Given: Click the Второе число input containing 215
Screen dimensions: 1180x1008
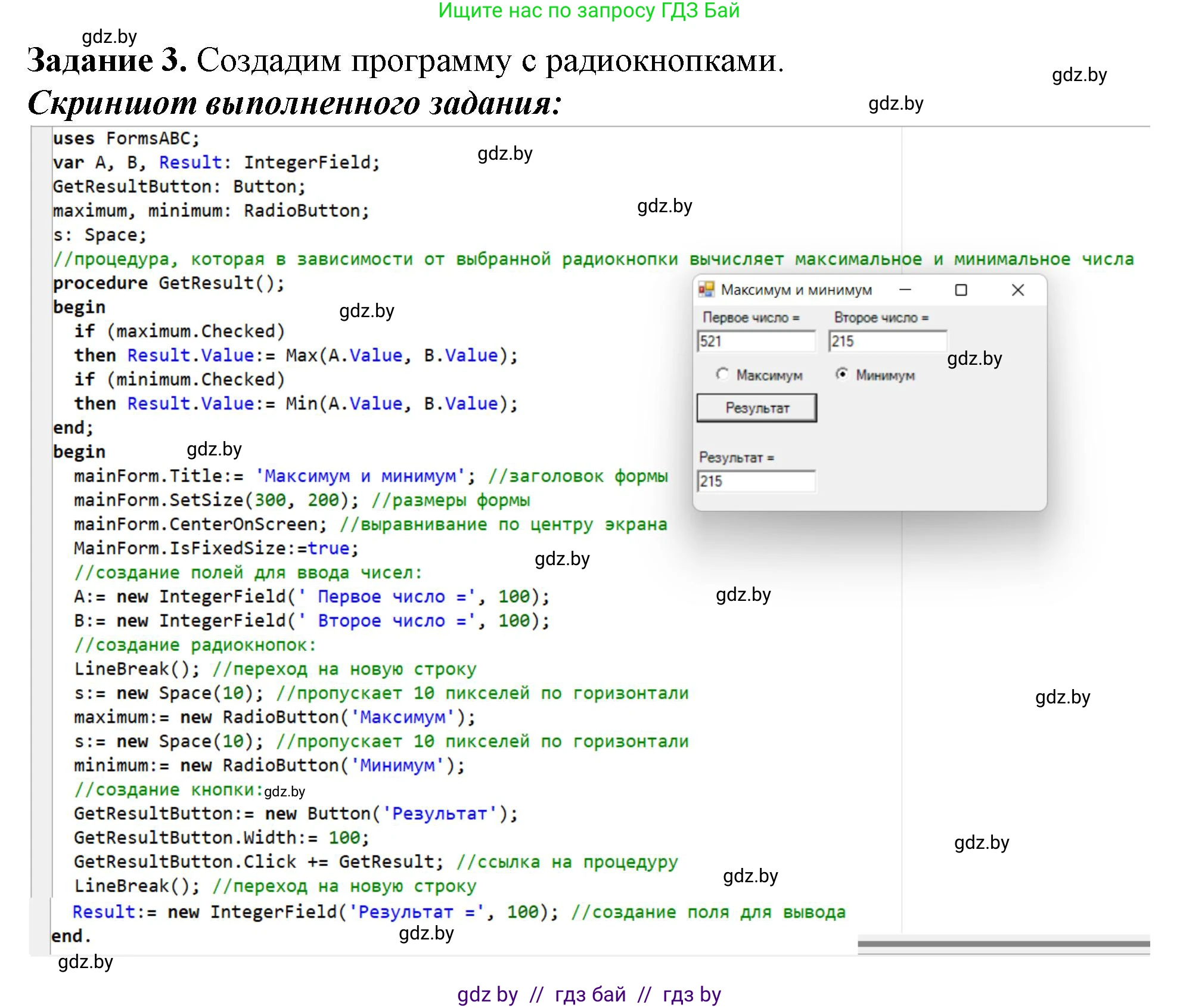Looking at the screenshot, I should pos(889,341).
